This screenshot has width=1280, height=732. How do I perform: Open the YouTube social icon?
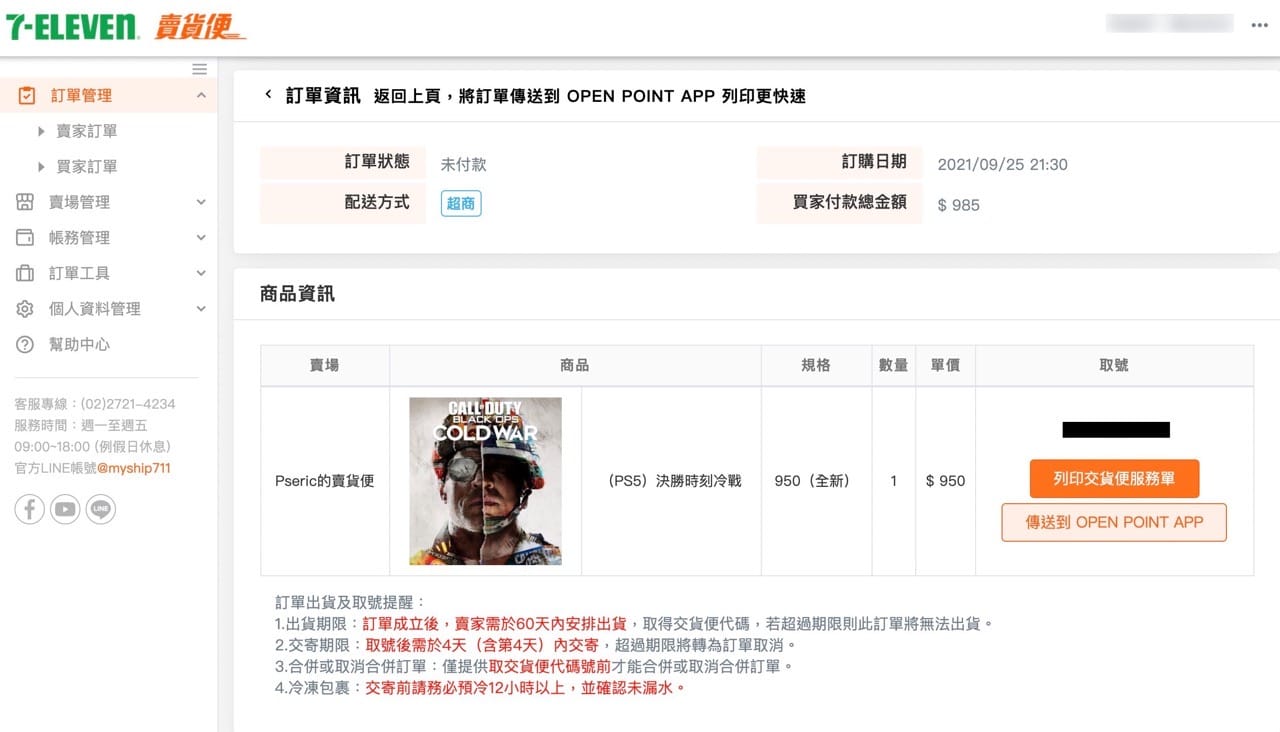pyautogui.click(x=65, y=509)
